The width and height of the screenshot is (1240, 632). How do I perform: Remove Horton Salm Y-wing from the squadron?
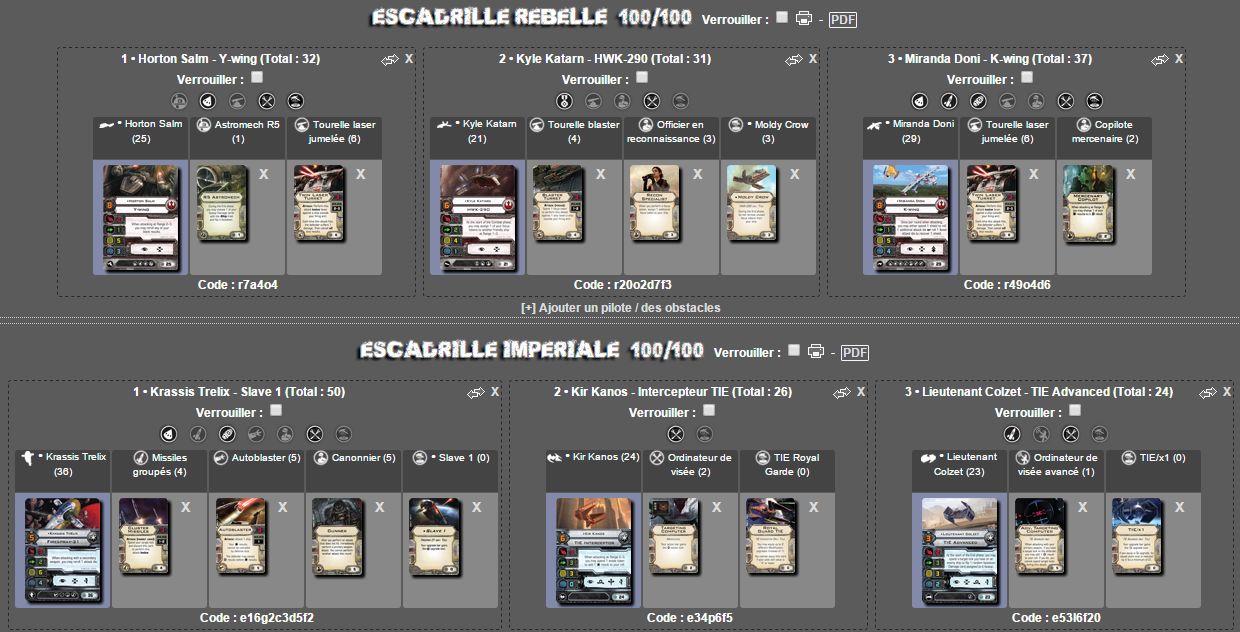(x=408, y=60)
